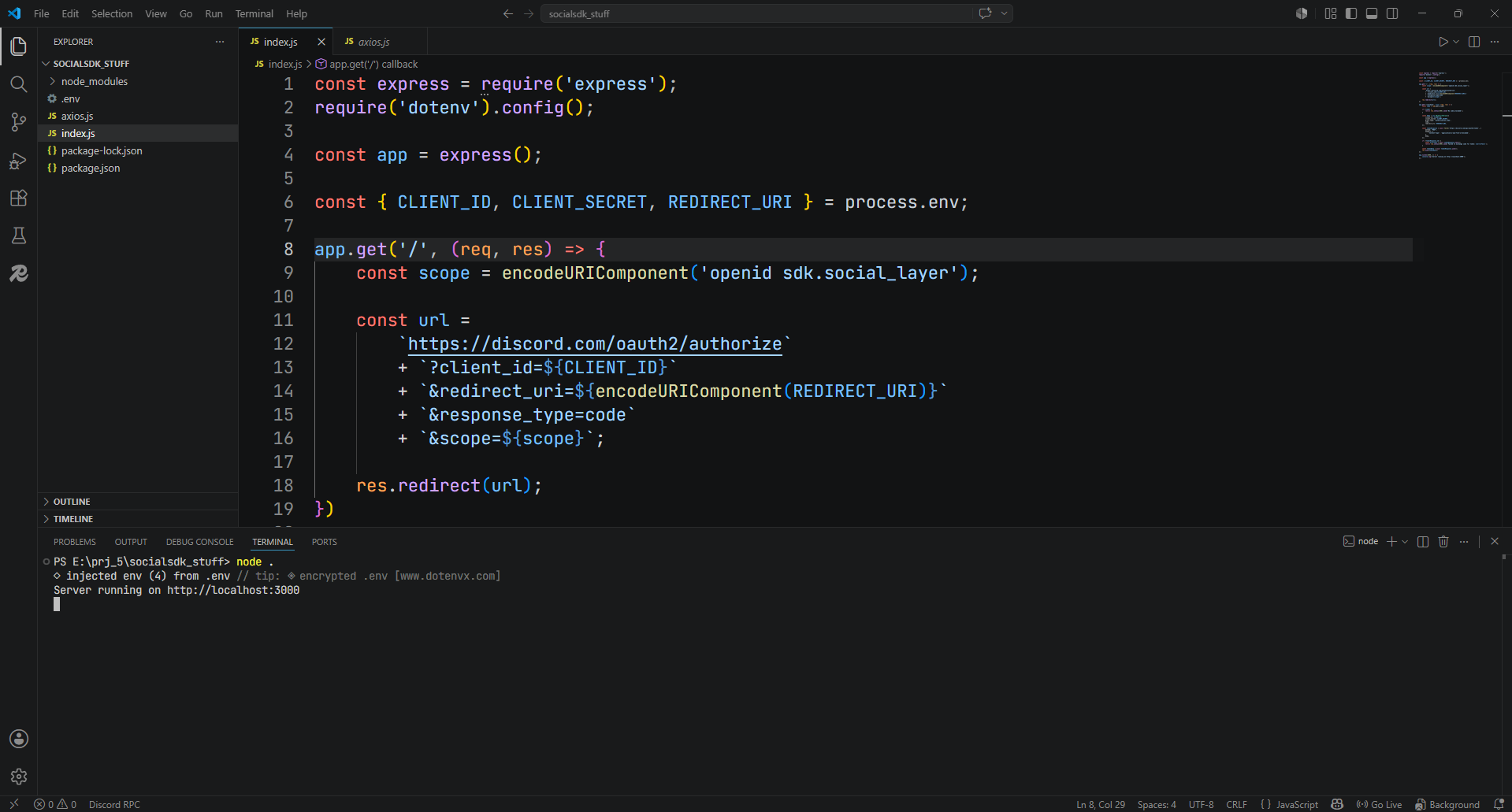Switch to the DEBUG CONSOLE tab
Screen dimensions: 1512x812
click(199, 542)
